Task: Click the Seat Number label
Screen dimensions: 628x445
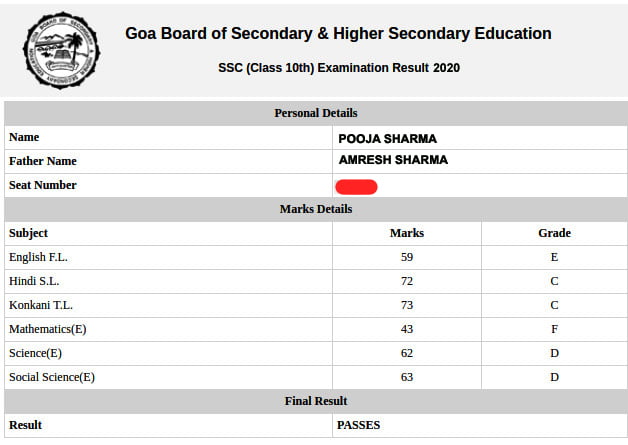Action: (x=43, y=185)
